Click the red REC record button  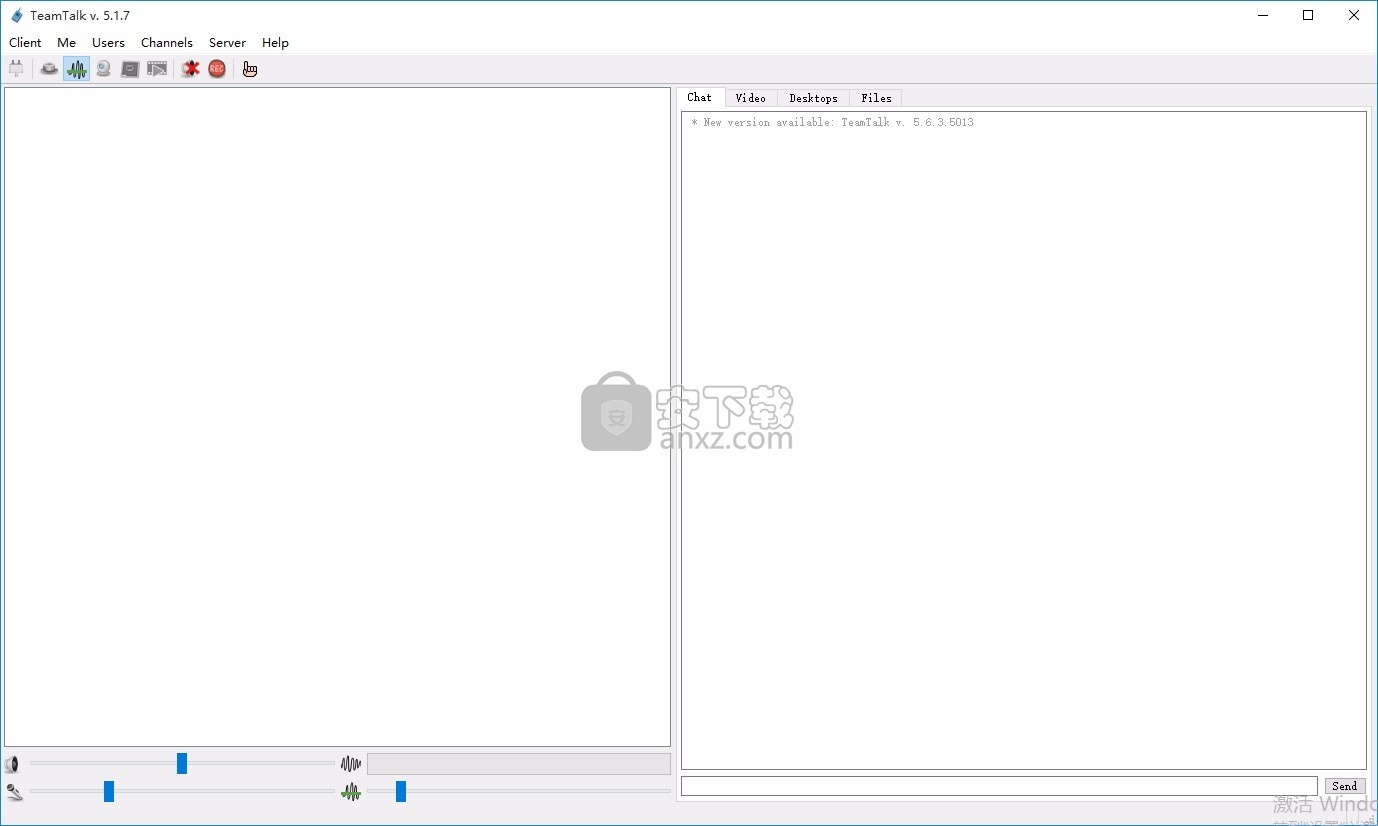(x=217, y=69)
